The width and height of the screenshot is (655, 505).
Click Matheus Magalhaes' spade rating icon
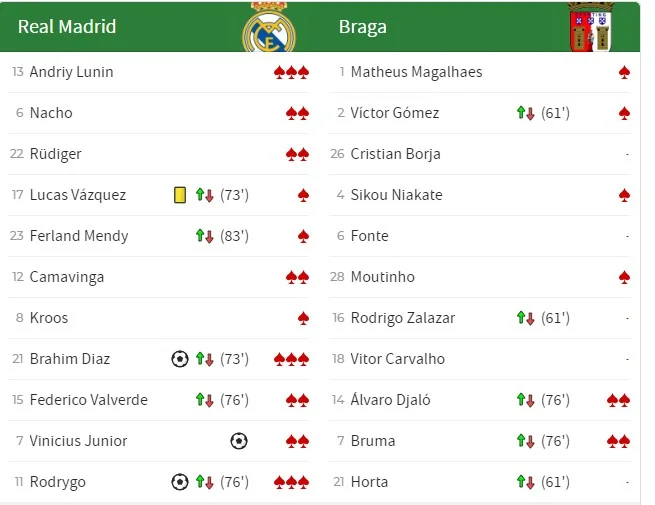624,72
